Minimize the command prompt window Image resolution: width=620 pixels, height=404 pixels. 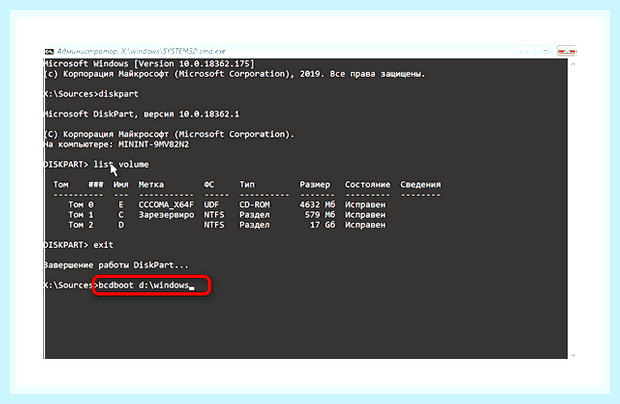point(524,51)
